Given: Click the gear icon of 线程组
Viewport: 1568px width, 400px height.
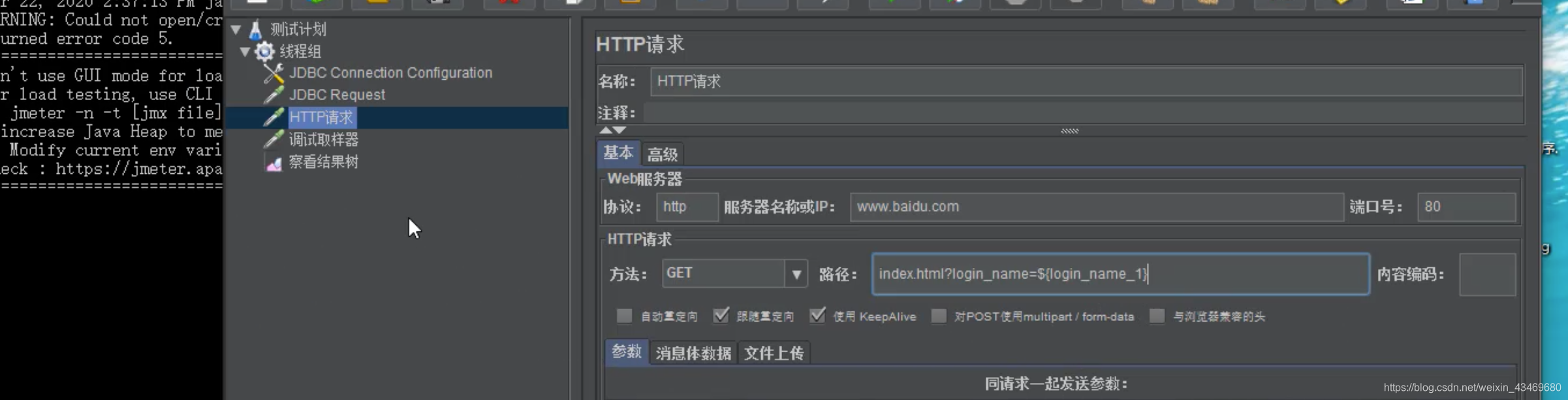Looking at the screenshot, I should point(264,51).
